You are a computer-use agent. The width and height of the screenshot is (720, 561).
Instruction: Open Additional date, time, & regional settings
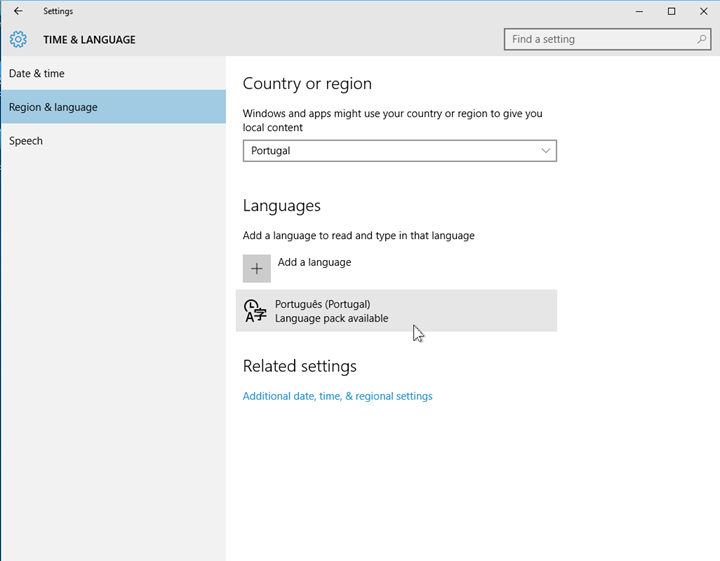click(338, 396)
